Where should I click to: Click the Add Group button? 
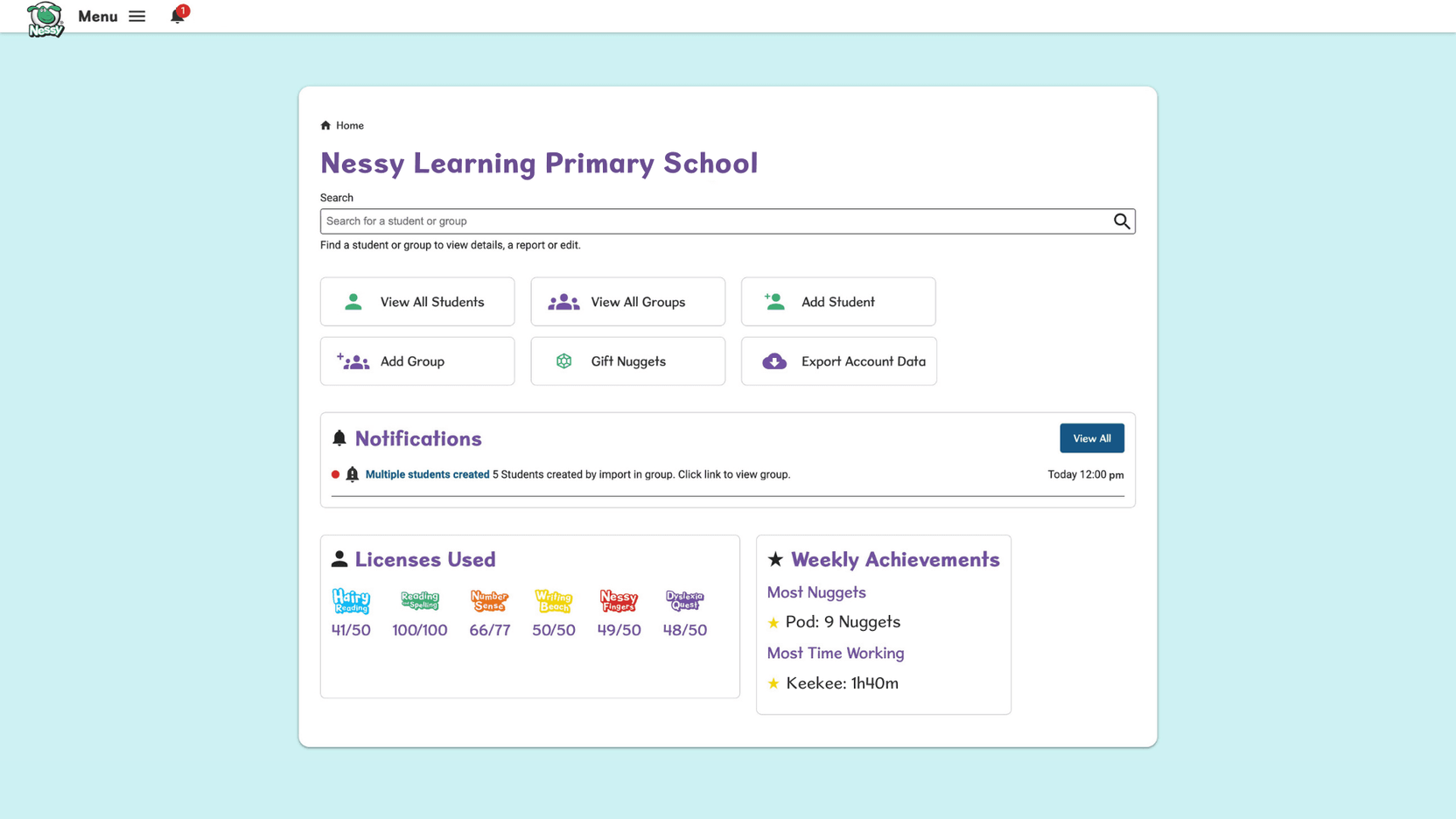click(x=417, y=361)
